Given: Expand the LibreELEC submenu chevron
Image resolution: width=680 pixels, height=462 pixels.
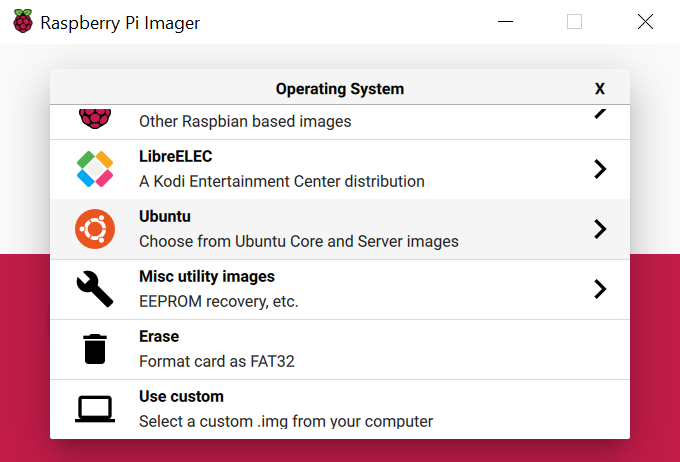Looking at the screenshot, I should point(600,169).
